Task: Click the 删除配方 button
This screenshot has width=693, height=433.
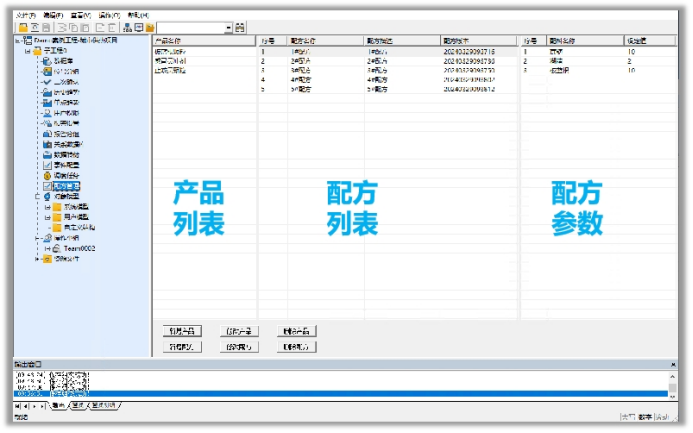Action: coord(299,347)
